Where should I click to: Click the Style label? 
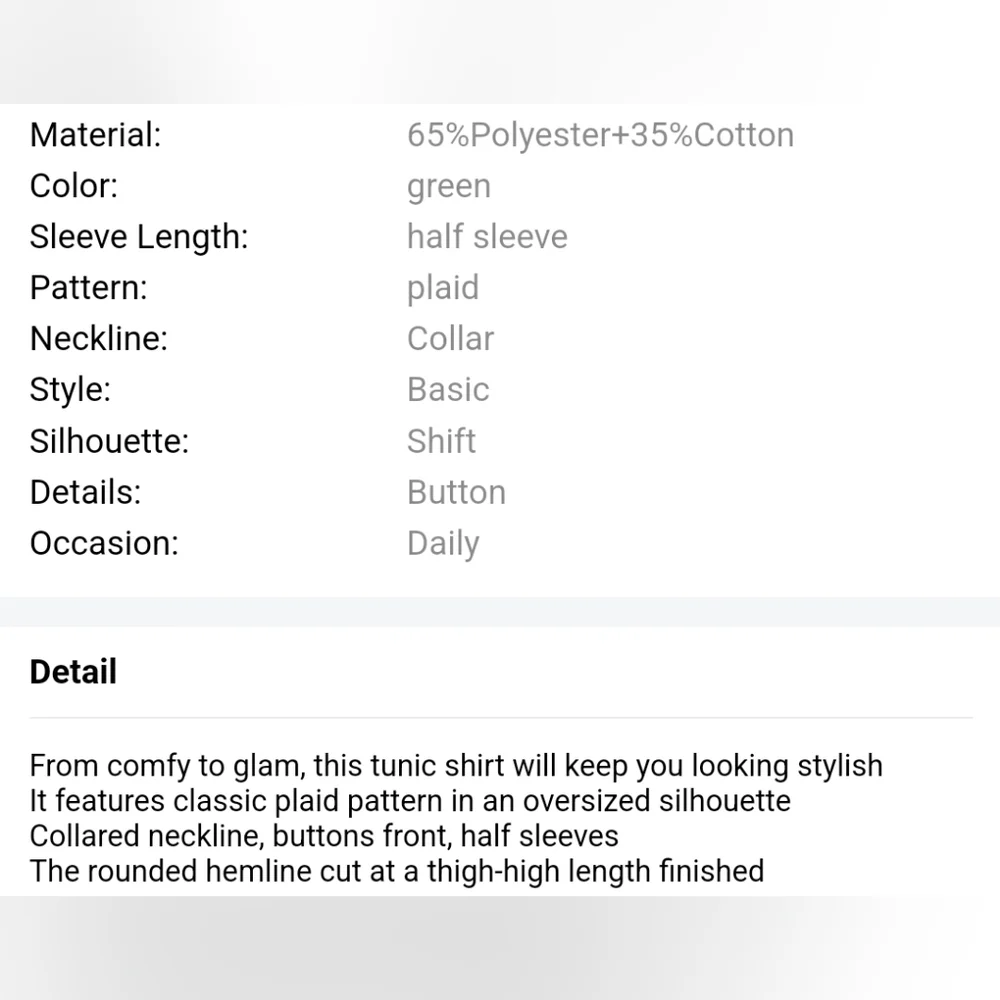point(70,390)
